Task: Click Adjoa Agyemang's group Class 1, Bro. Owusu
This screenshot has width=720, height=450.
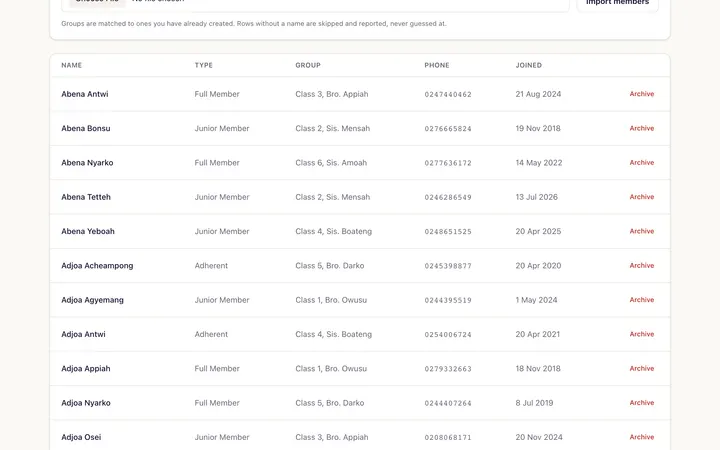Action: [x=331, y=300]
